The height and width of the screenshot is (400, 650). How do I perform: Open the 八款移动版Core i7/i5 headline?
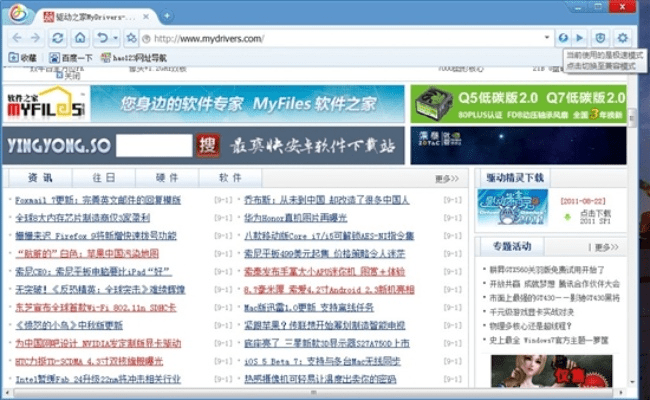(x=329, y=236)
